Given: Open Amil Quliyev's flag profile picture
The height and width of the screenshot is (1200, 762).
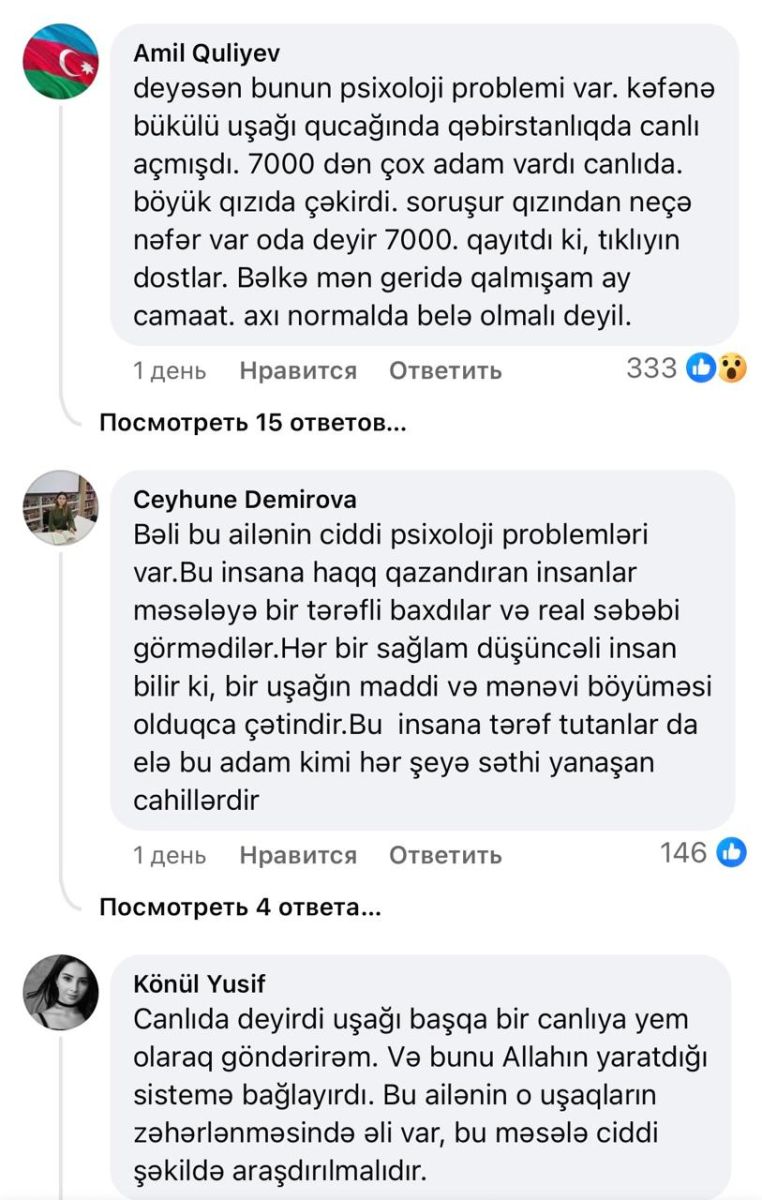Looking at the screenshot, I should (60, 61).
